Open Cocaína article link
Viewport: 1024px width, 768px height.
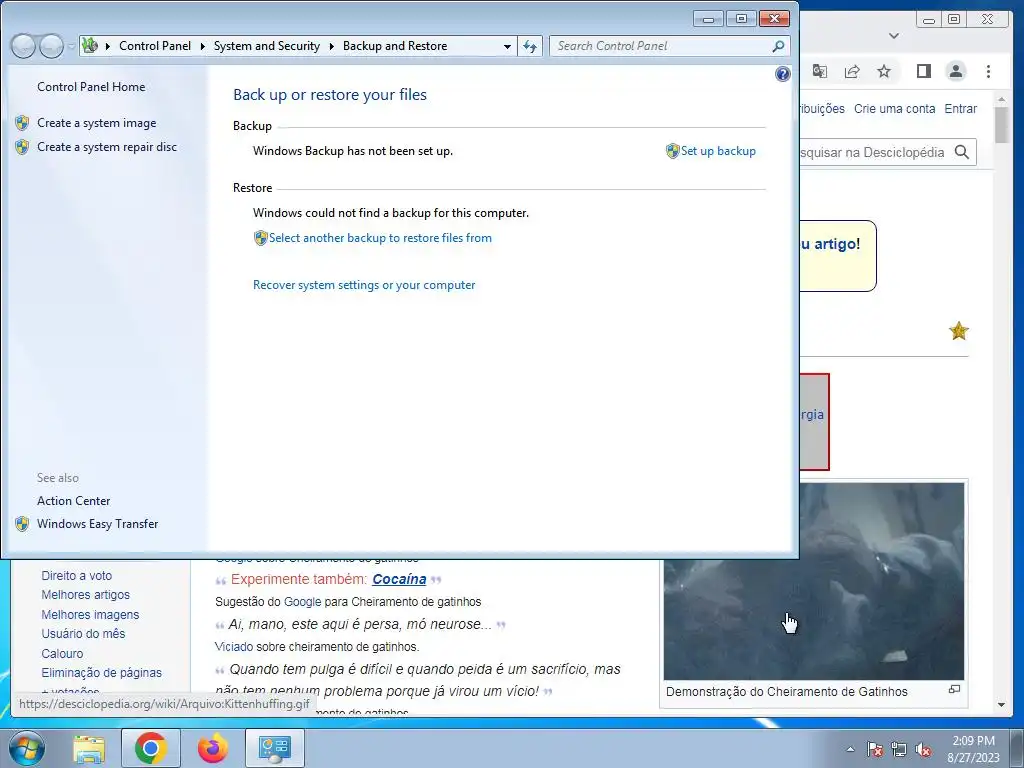pos(399,579)
